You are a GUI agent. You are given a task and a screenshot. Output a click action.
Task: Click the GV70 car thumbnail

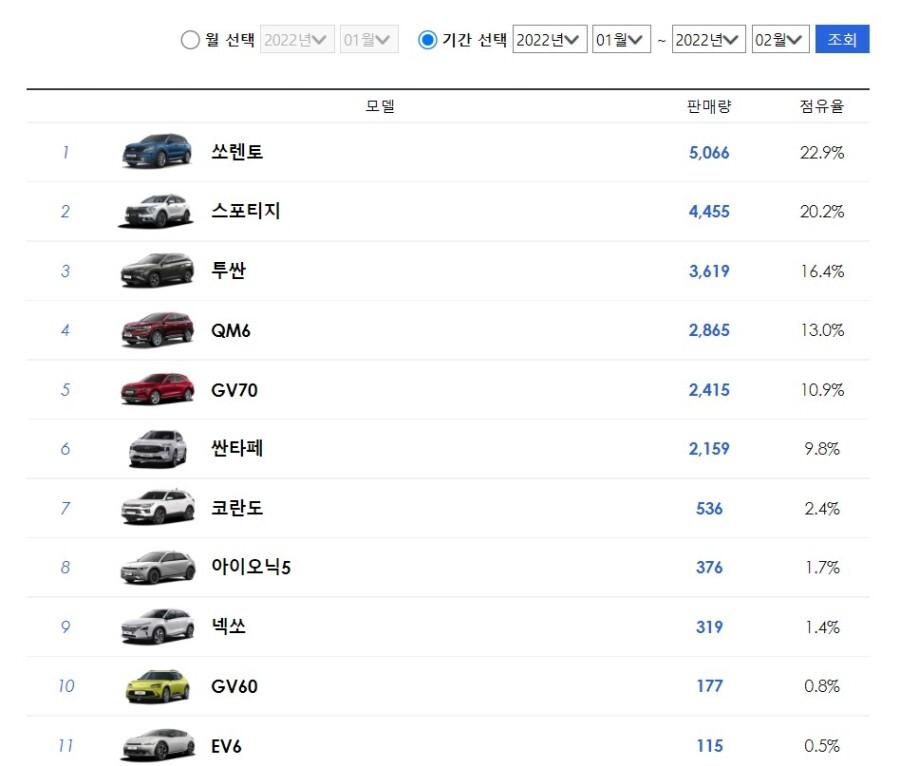pyautogui.click(x=157, y=389)
